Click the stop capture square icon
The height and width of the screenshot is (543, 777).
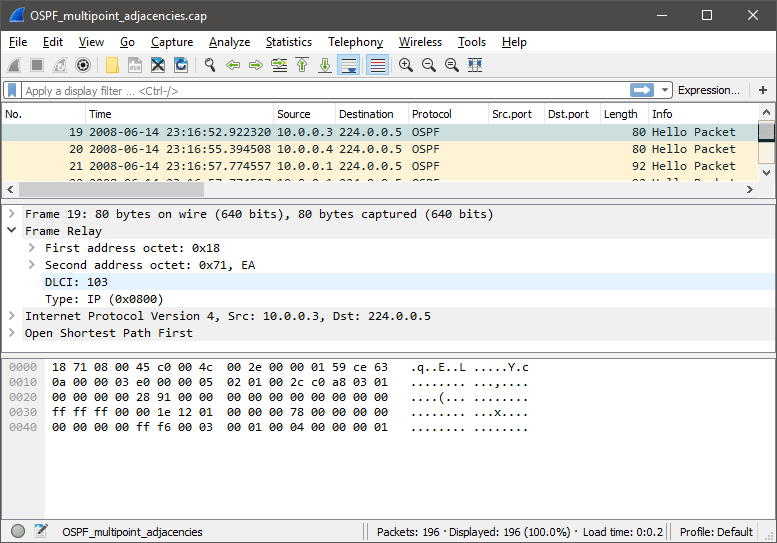tap(37, 65)
